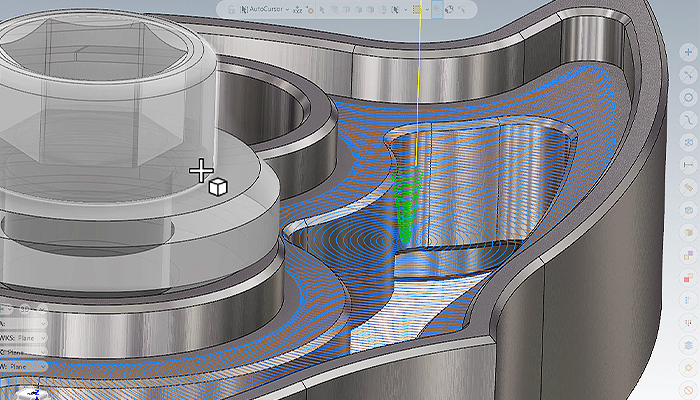Click the blue layers icon in right sidebar

689,345
